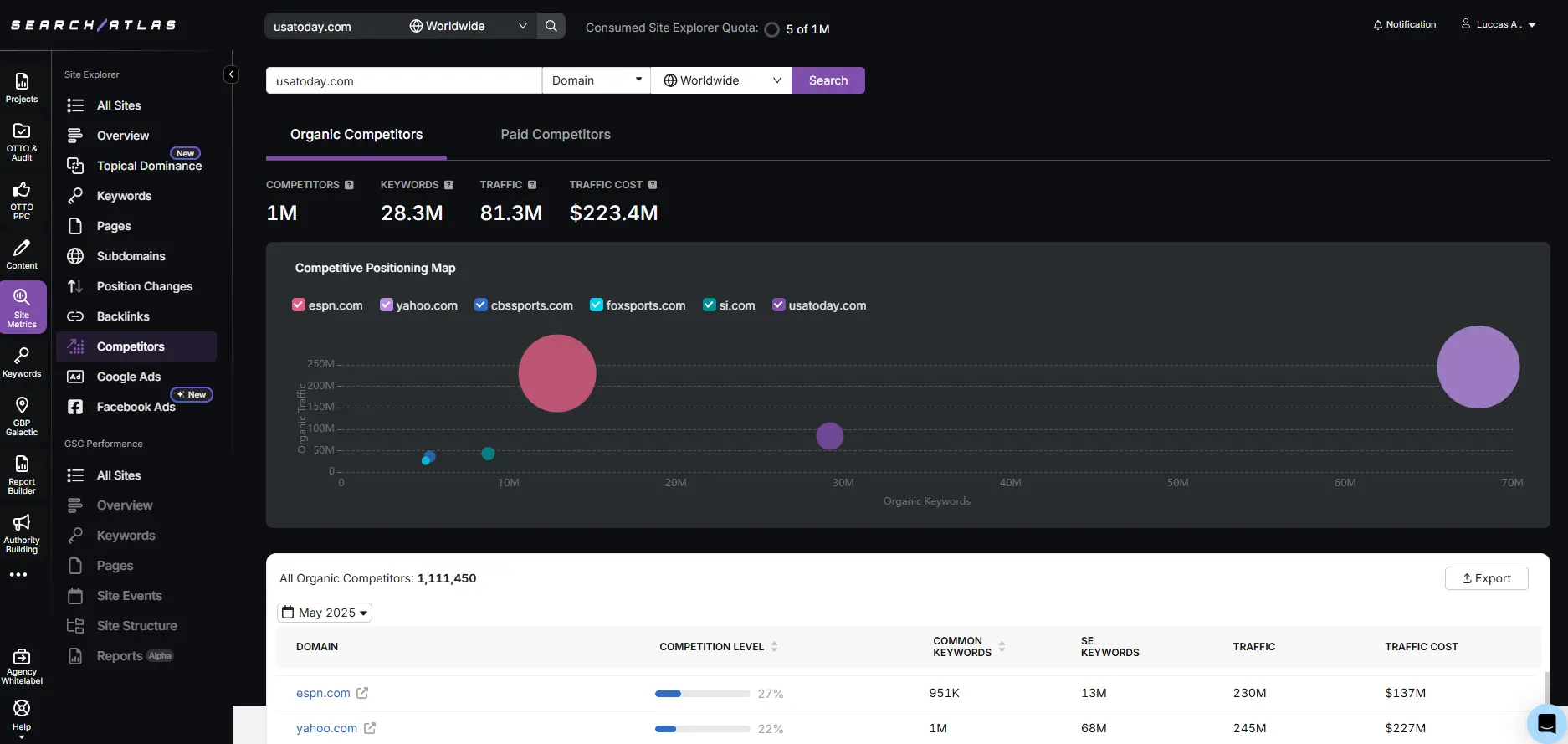This screenshot has height=744, width=1568.
Task: Export the organic competitors table
Action: click(1486, 578)
